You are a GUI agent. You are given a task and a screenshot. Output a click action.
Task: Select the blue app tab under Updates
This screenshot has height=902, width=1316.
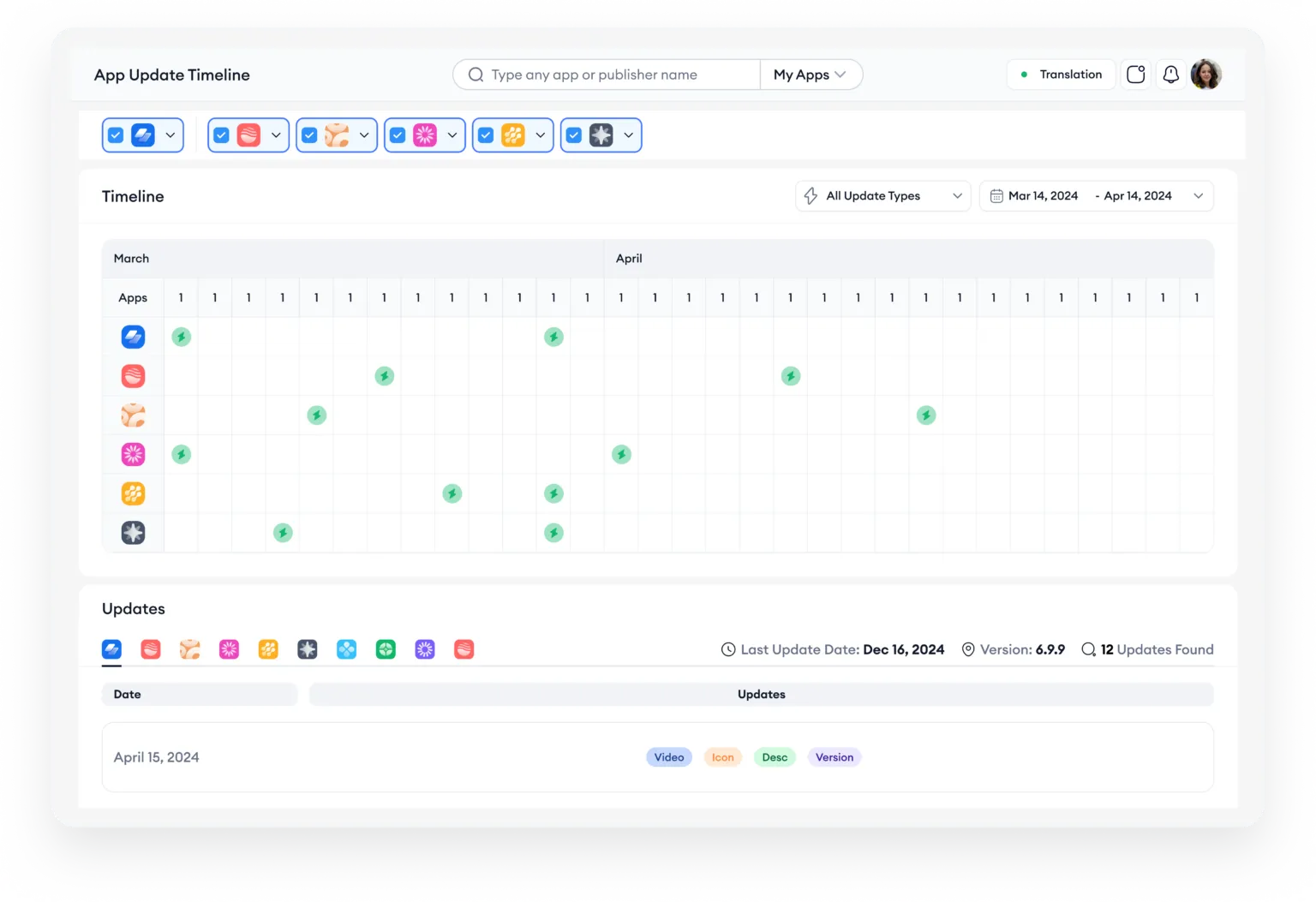[x=111, y=649]
